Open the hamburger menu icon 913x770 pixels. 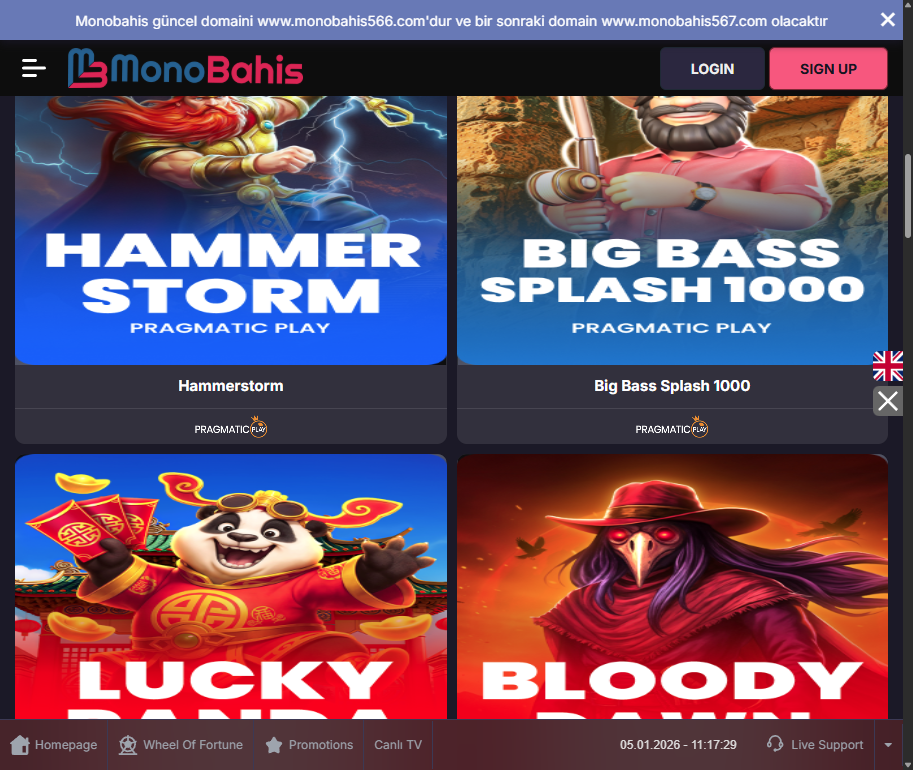tap(34, 68)
